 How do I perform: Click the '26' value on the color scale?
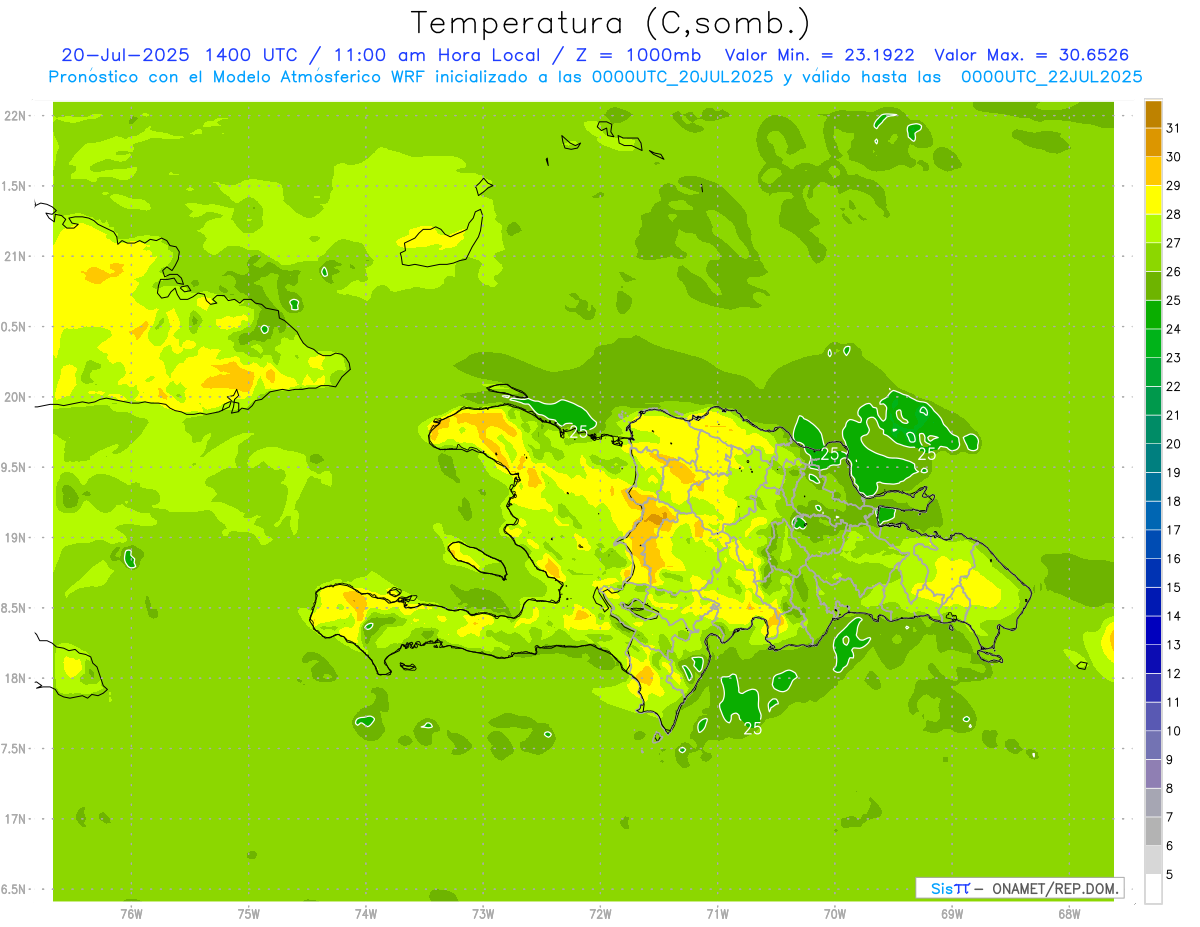coord(1174,271)
